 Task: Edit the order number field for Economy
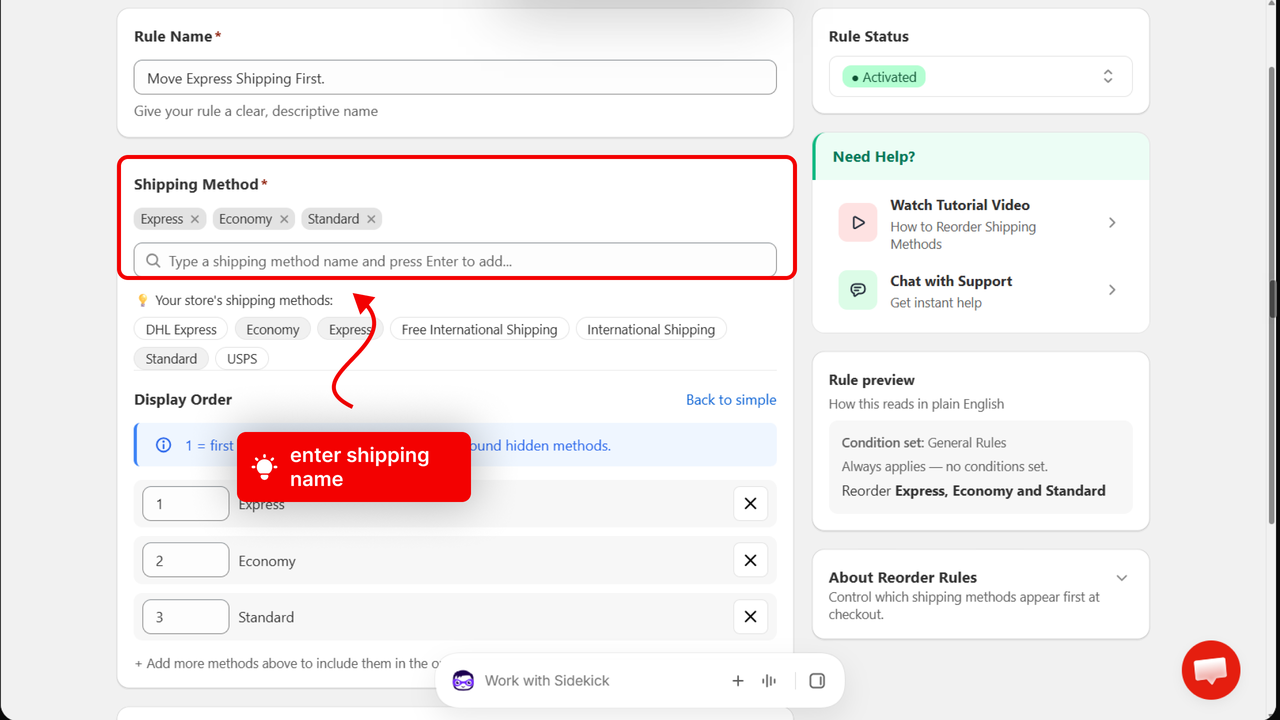coord(186,560)
